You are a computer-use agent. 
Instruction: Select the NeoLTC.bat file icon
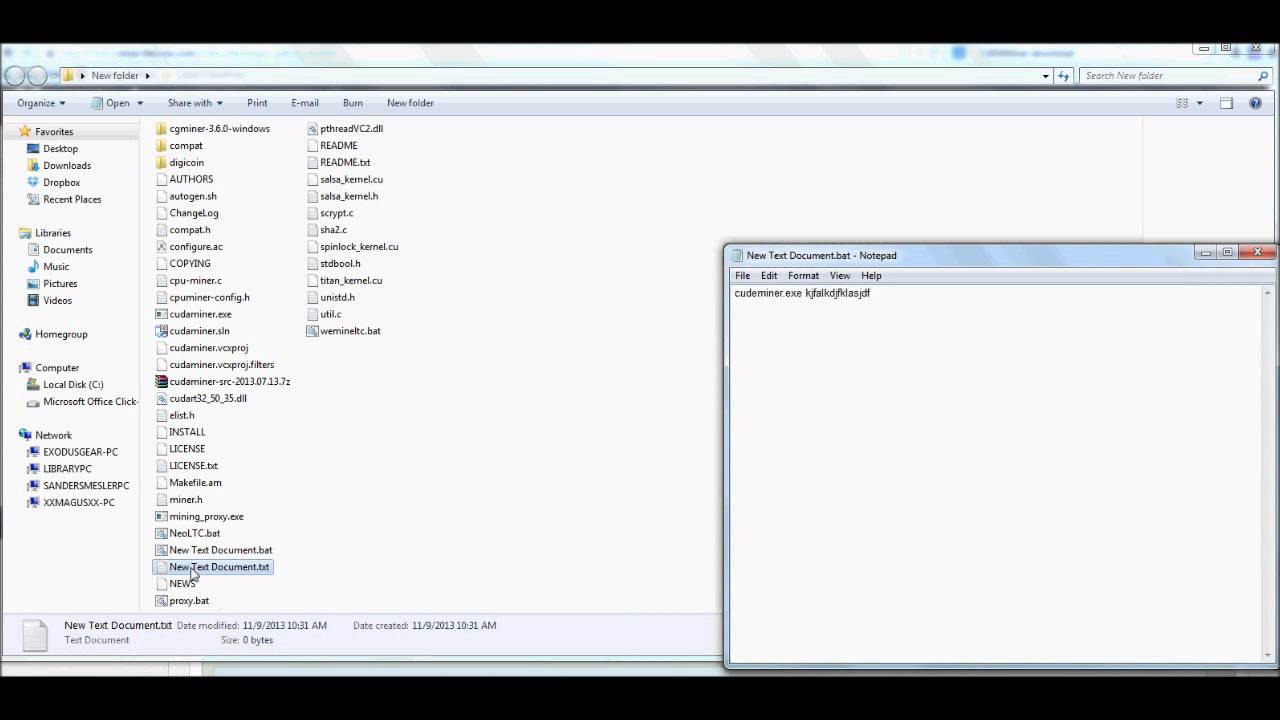click(x=161, y=533)
